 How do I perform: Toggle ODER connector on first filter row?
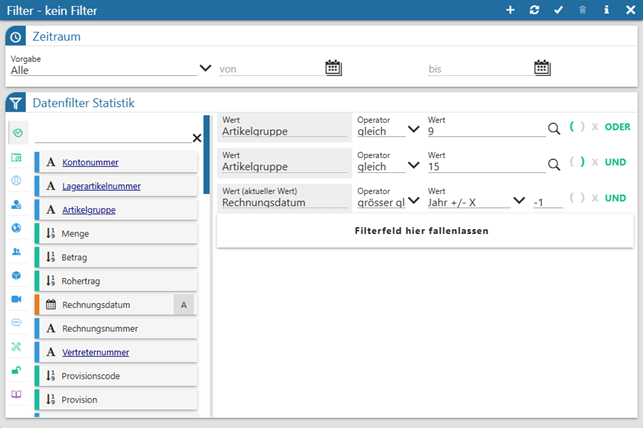pyautogui.click(x=618, y=127)
